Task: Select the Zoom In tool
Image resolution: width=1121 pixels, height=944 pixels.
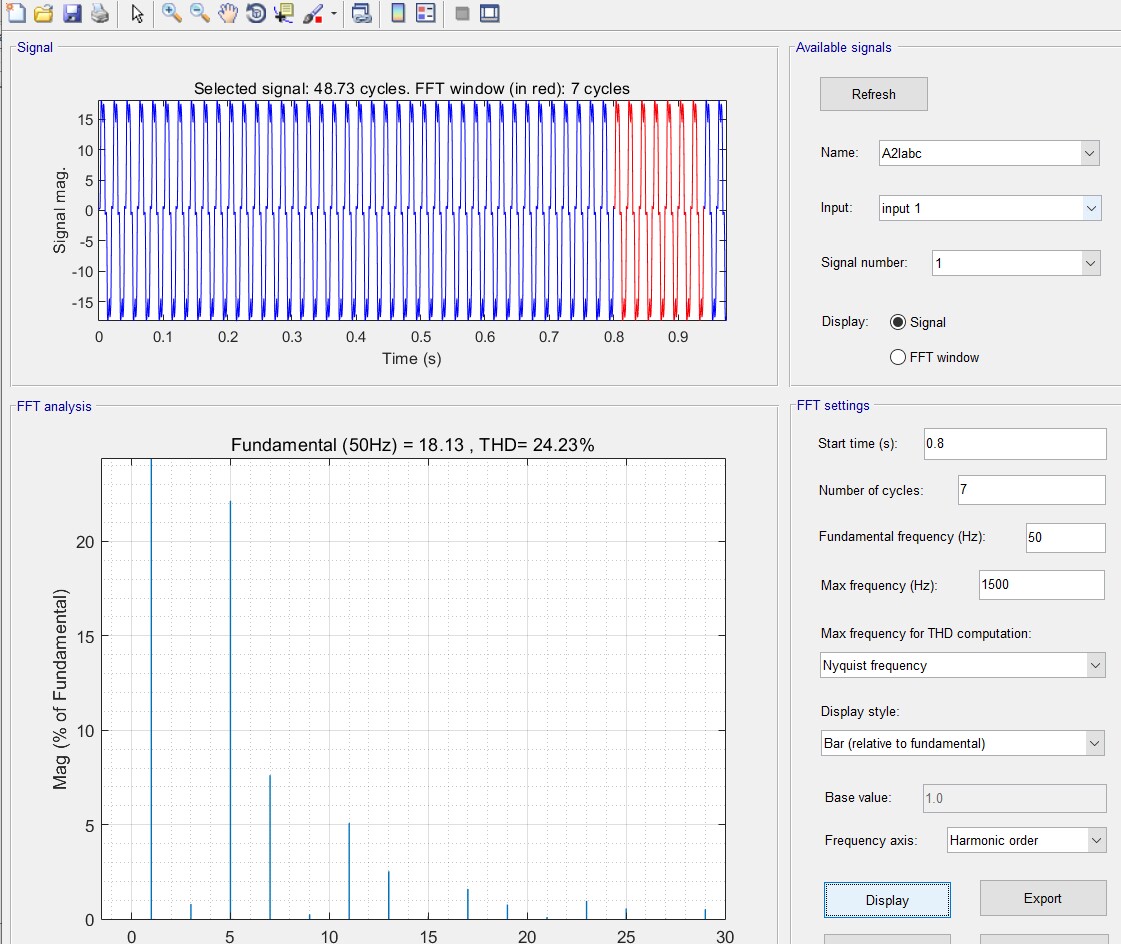Action: pyautogui.click(x=170, y=14)
